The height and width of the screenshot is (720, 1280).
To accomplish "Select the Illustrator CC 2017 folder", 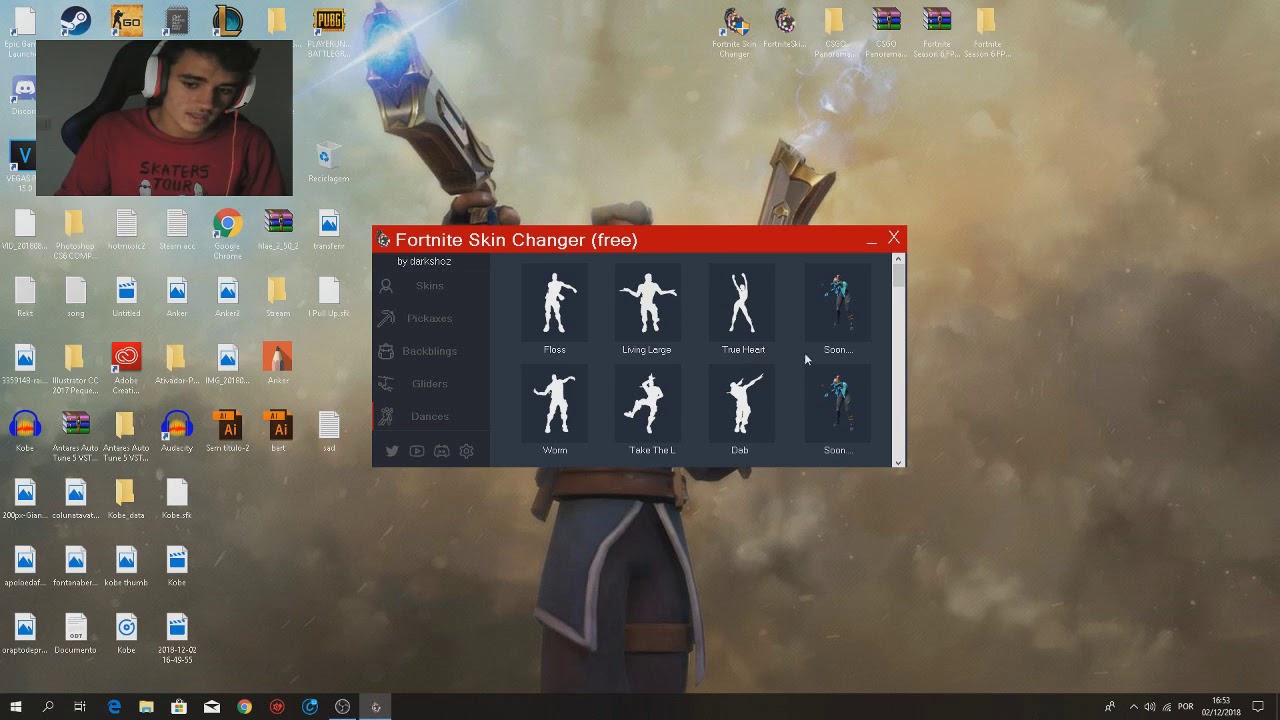I will click(x=75, y=368).
